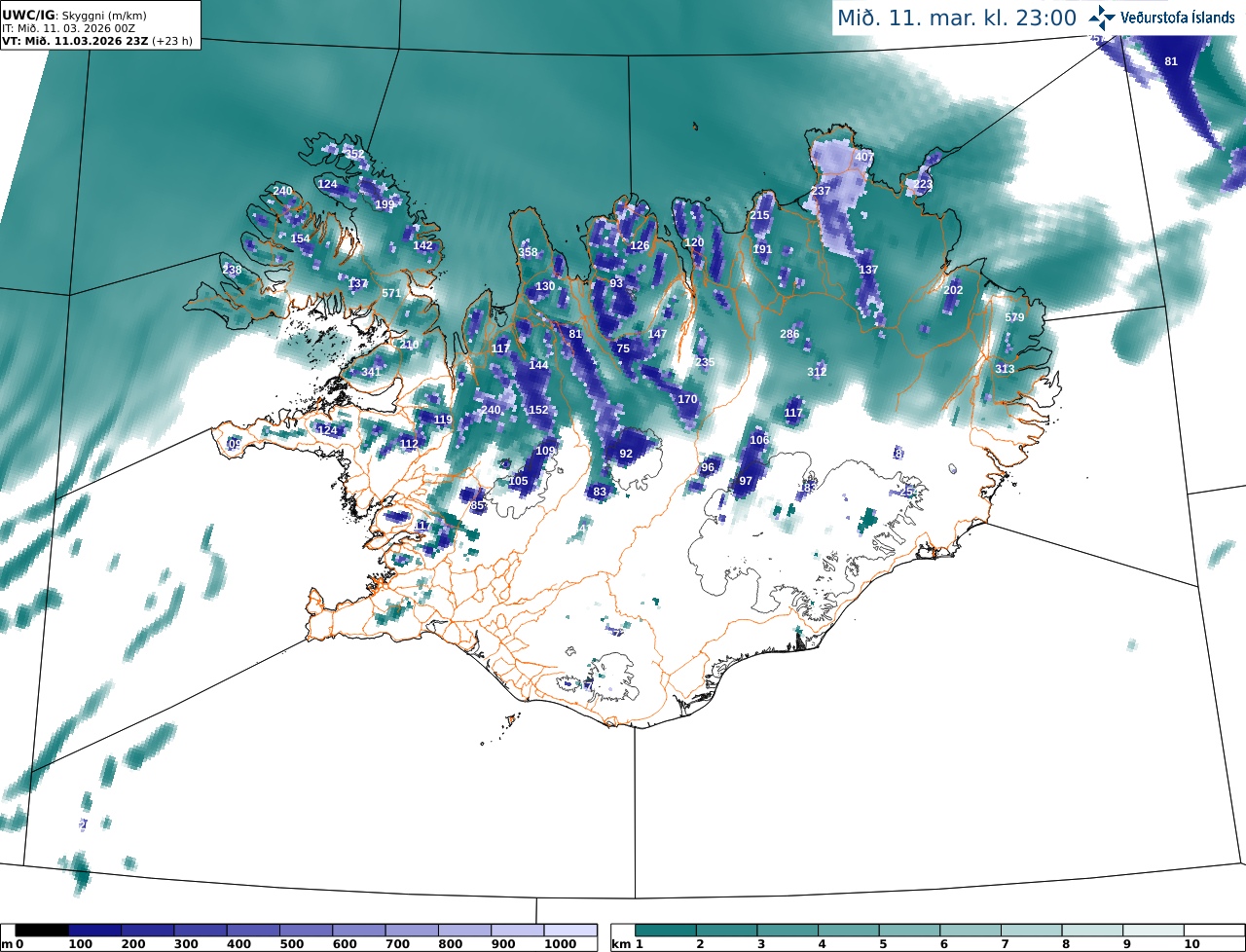The height and width of the screenshot is (952, 1246).
Task: Click the visibility value 286
Action: tap(789, 334)
